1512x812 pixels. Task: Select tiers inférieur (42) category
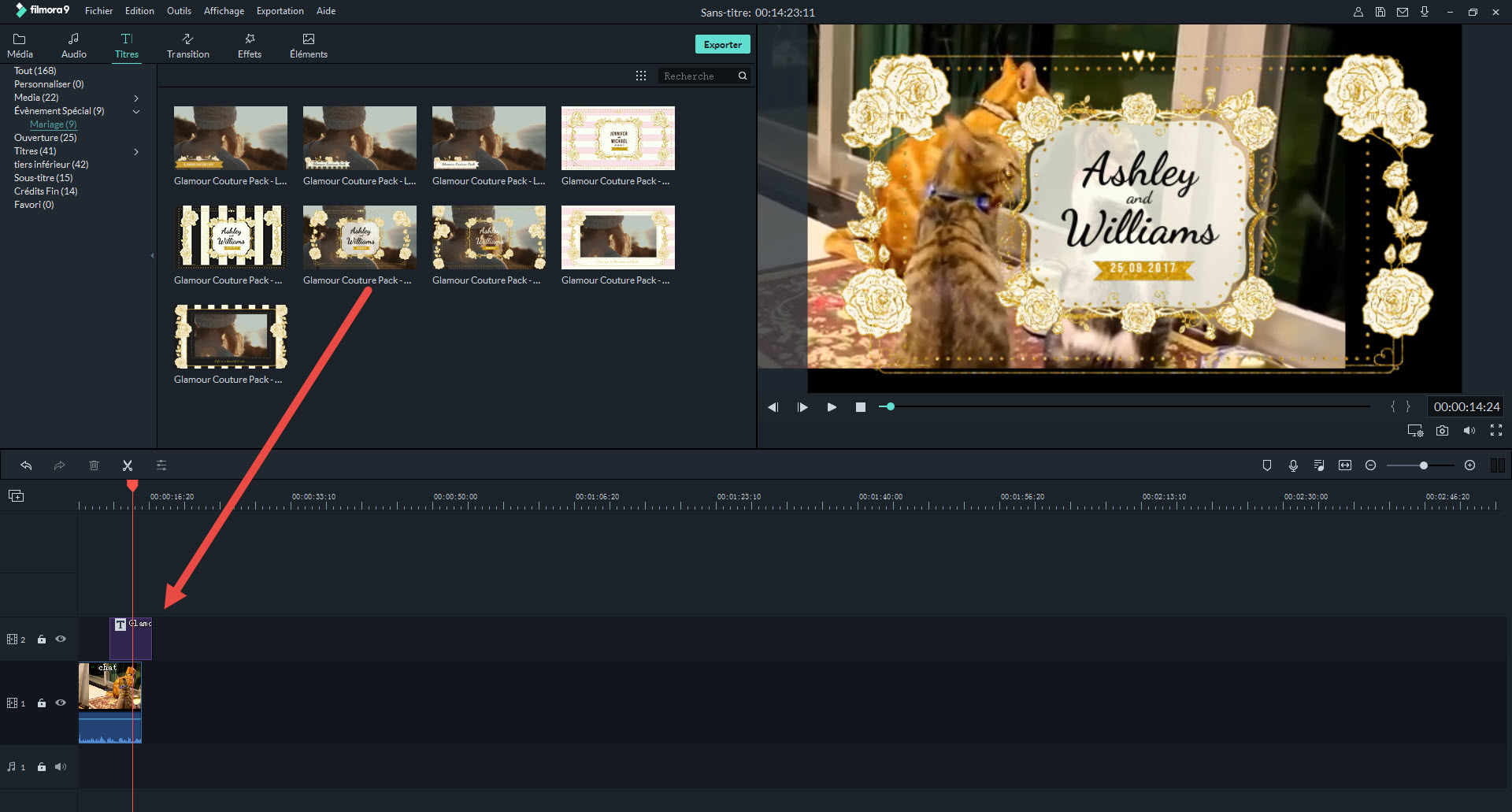51,165
